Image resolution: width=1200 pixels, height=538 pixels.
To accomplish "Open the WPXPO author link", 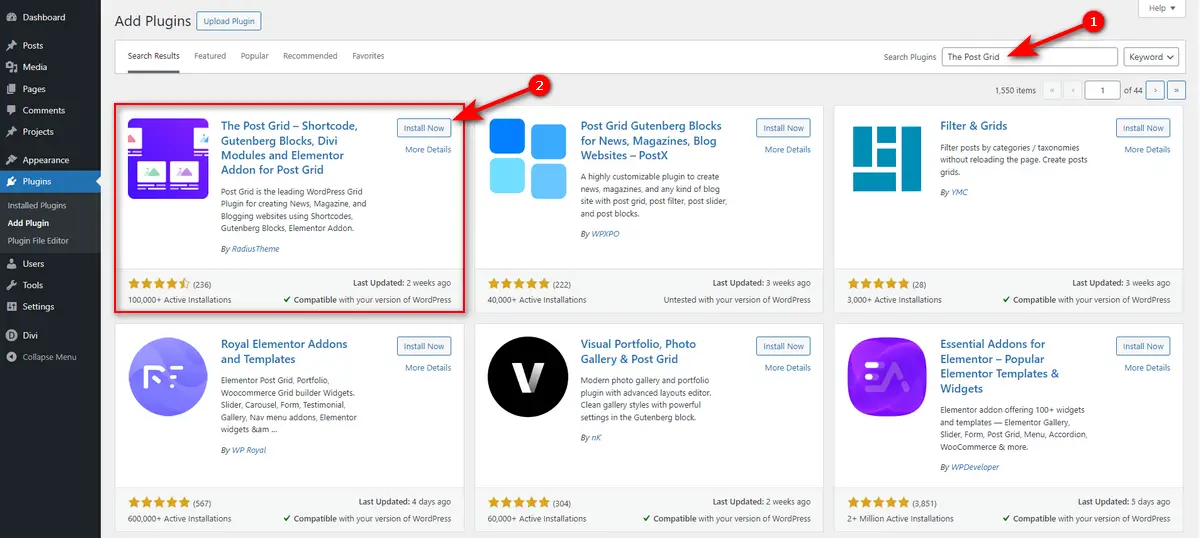I will click(x=606, y=234).
